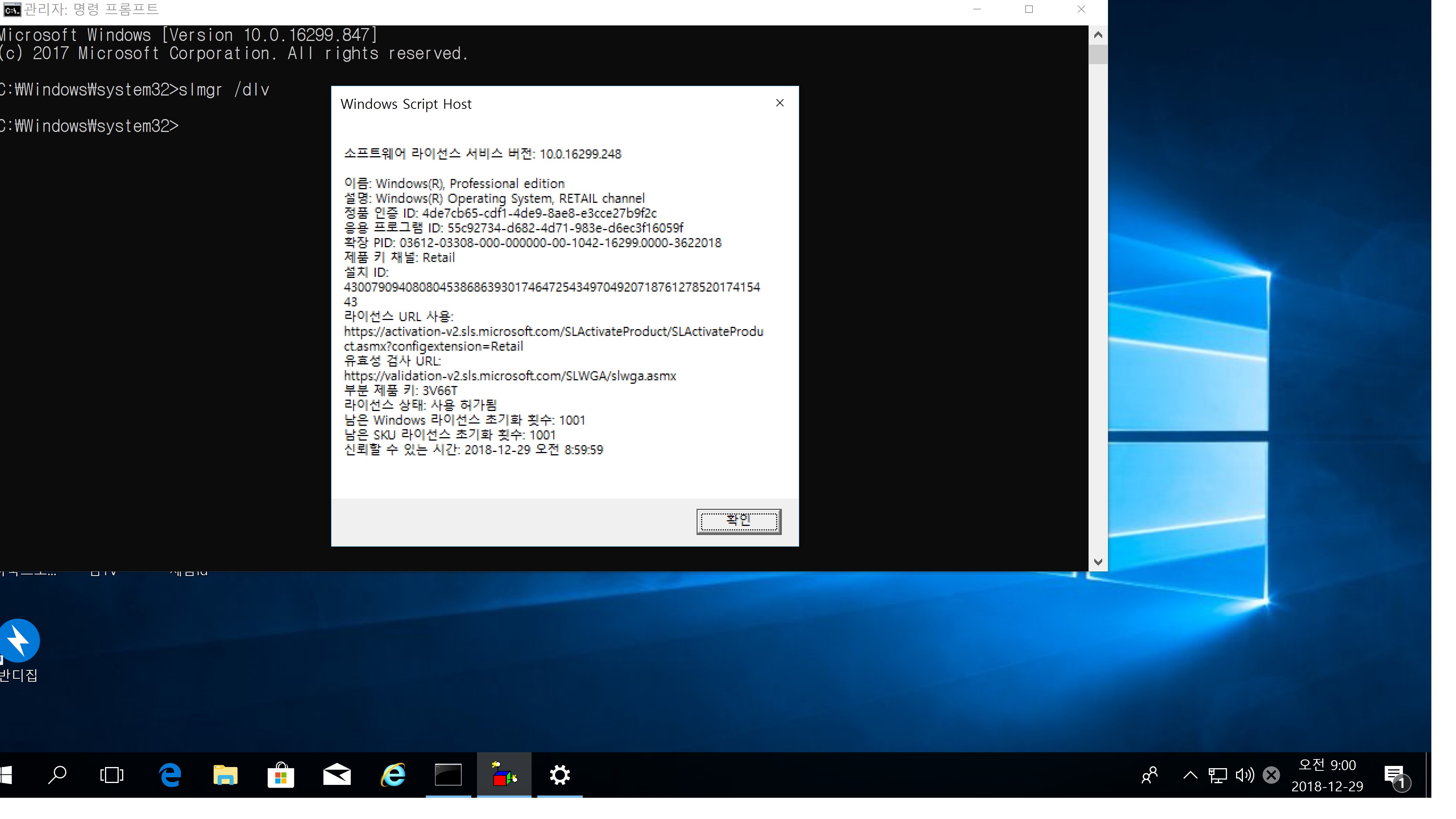This screenshot has height=819, width=1456.
Task: Click the validation-v2.sls.microsoft.com URL text
Action: click(510, 376)
